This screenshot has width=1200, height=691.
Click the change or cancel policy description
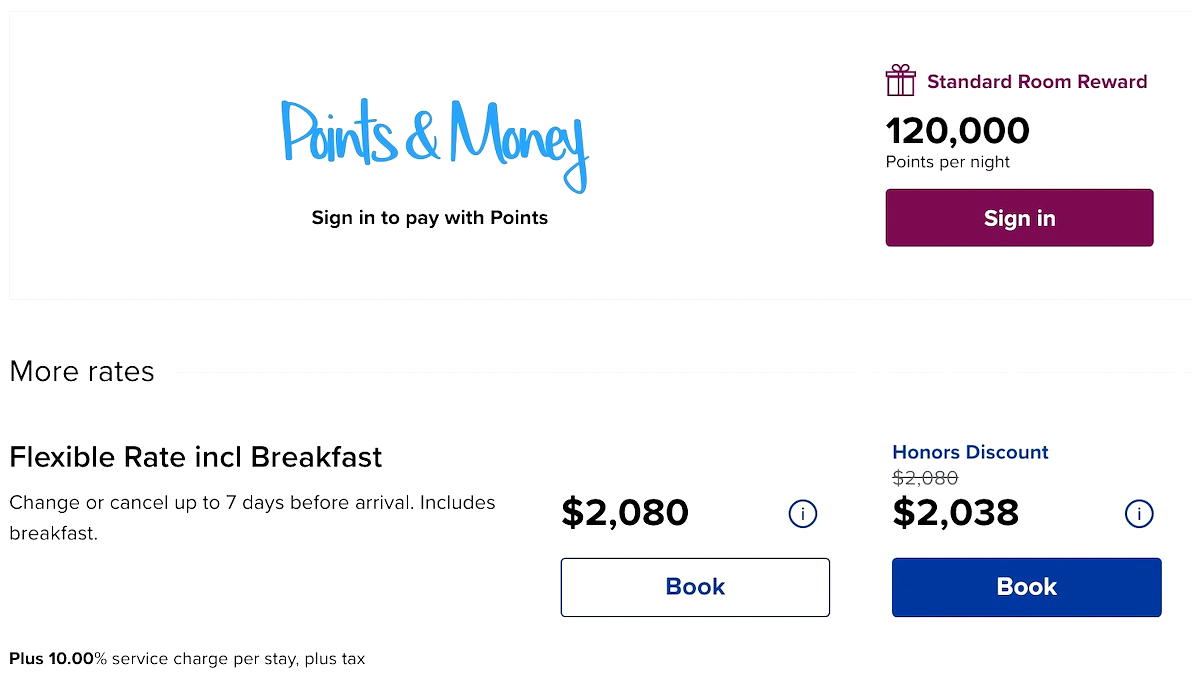[252, 518]
